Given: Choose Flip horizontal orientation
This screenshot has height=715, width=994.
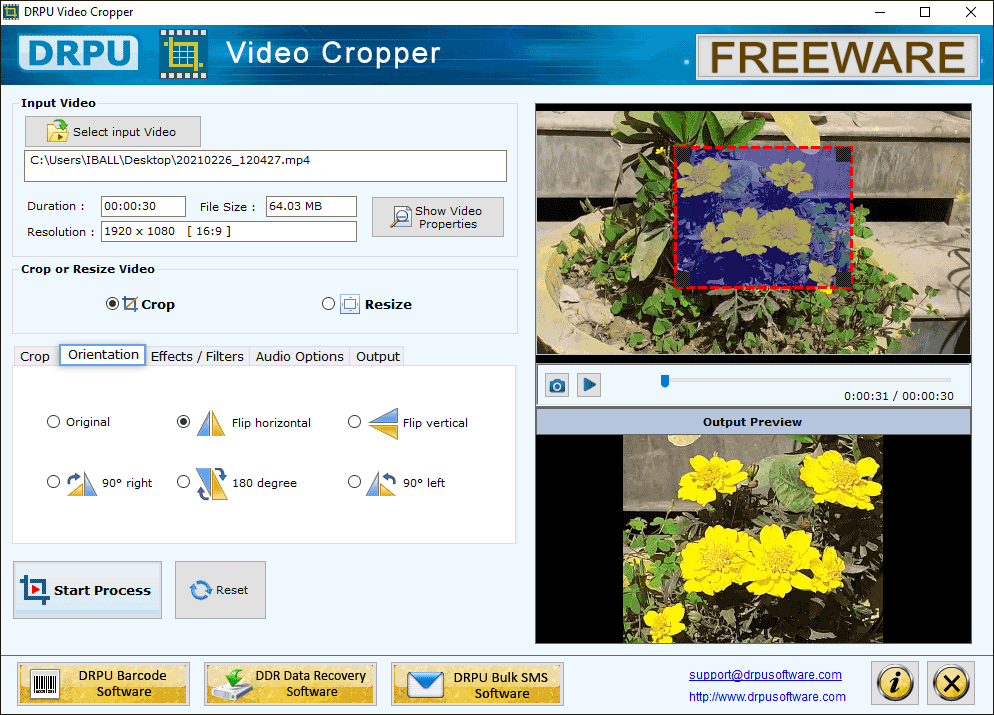Looking at the screenshot, I should click(x=183, y=422).
